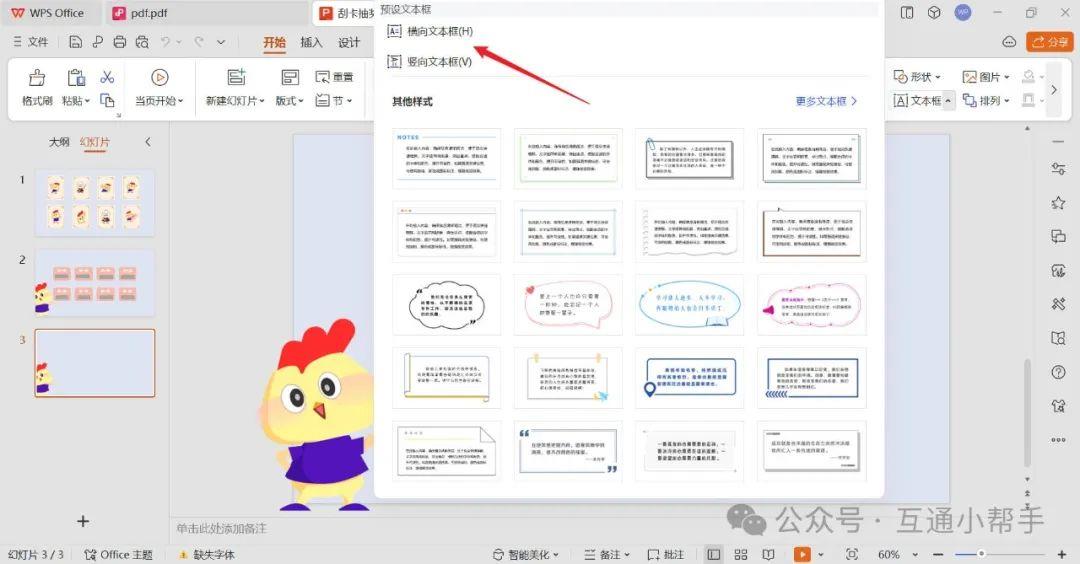The height and width of the screenshot is (564, 1080).
Task: Switch to the Home (开始) ribbon tab
Action: click(x=274, y=43)
